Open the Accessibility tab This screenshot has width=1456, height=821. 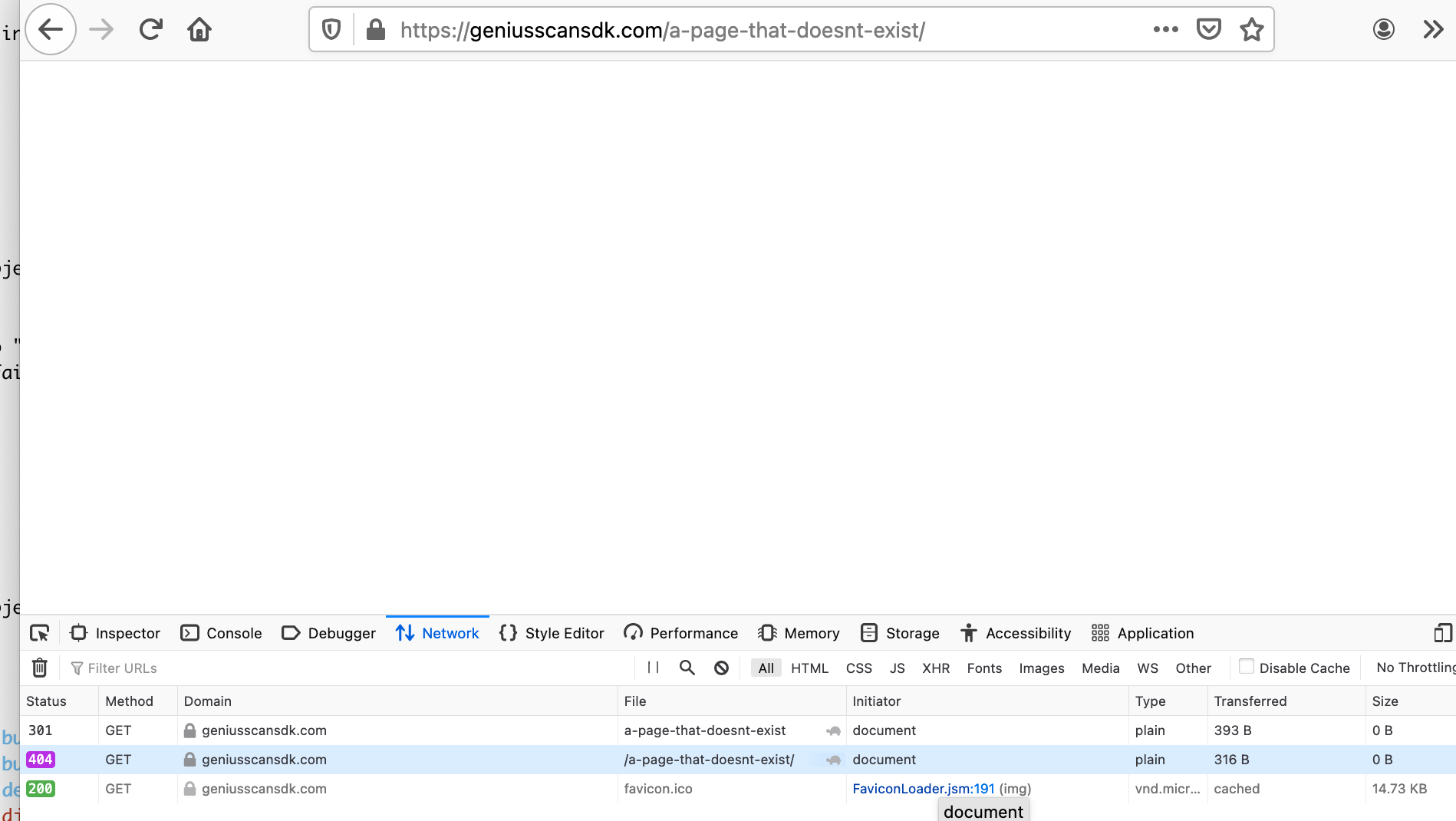1015,633
